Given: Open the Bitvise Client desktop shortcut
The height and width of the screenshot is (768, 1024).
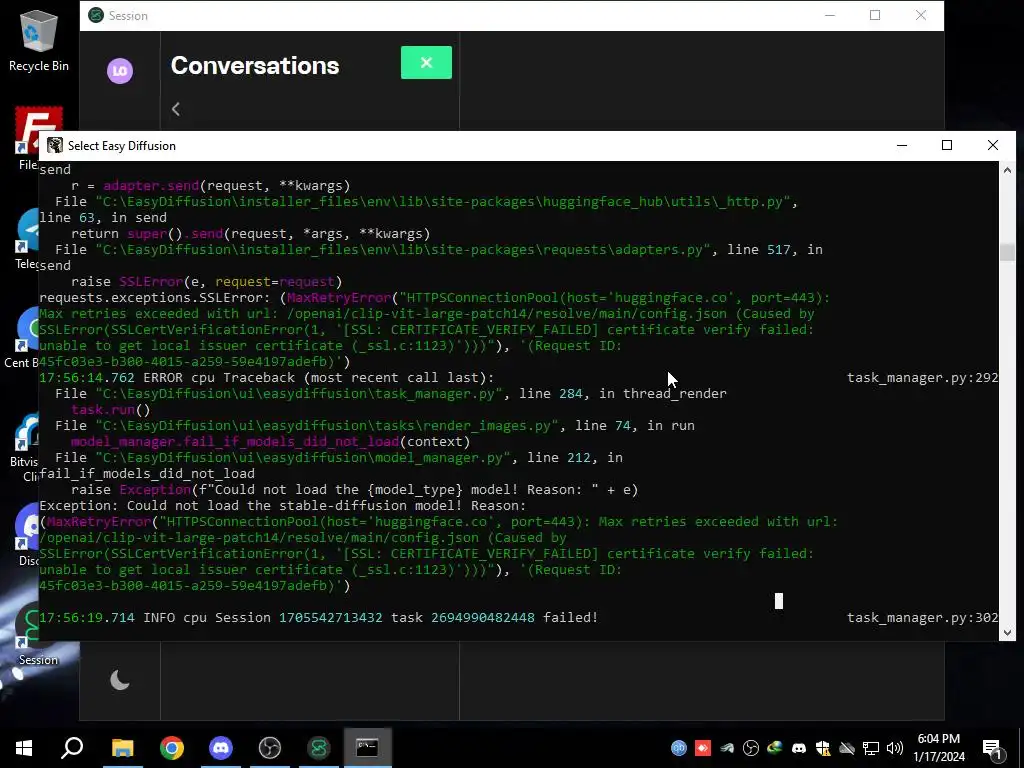Looking at the screenshot, I should click(x=26, y=447).
